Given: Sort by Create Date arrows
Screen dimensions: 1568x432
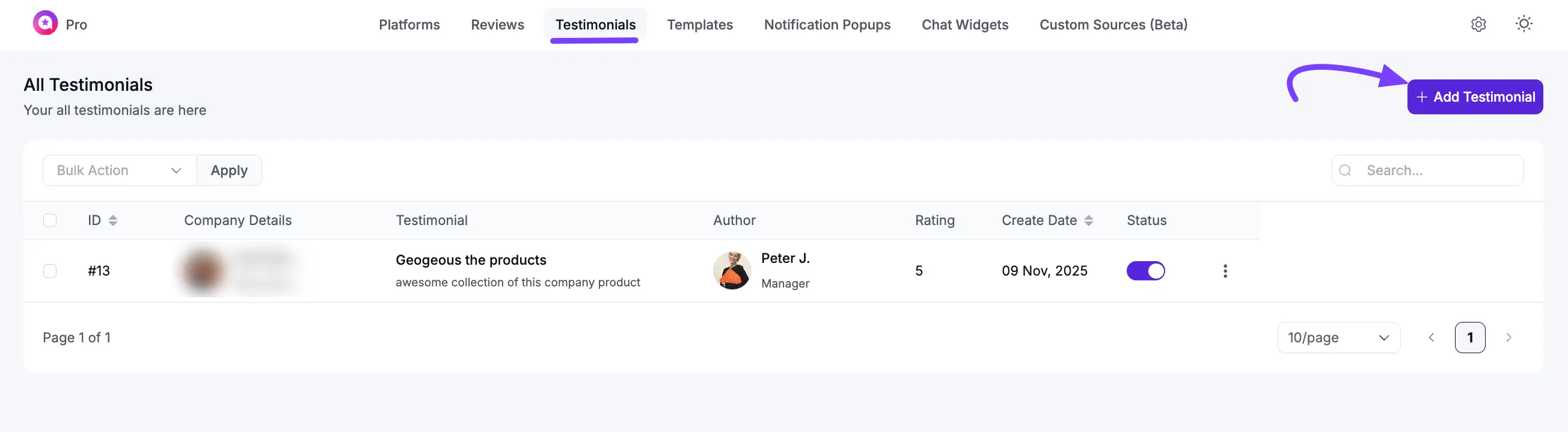Looking at the screenshot, I should coord(1088,221).
